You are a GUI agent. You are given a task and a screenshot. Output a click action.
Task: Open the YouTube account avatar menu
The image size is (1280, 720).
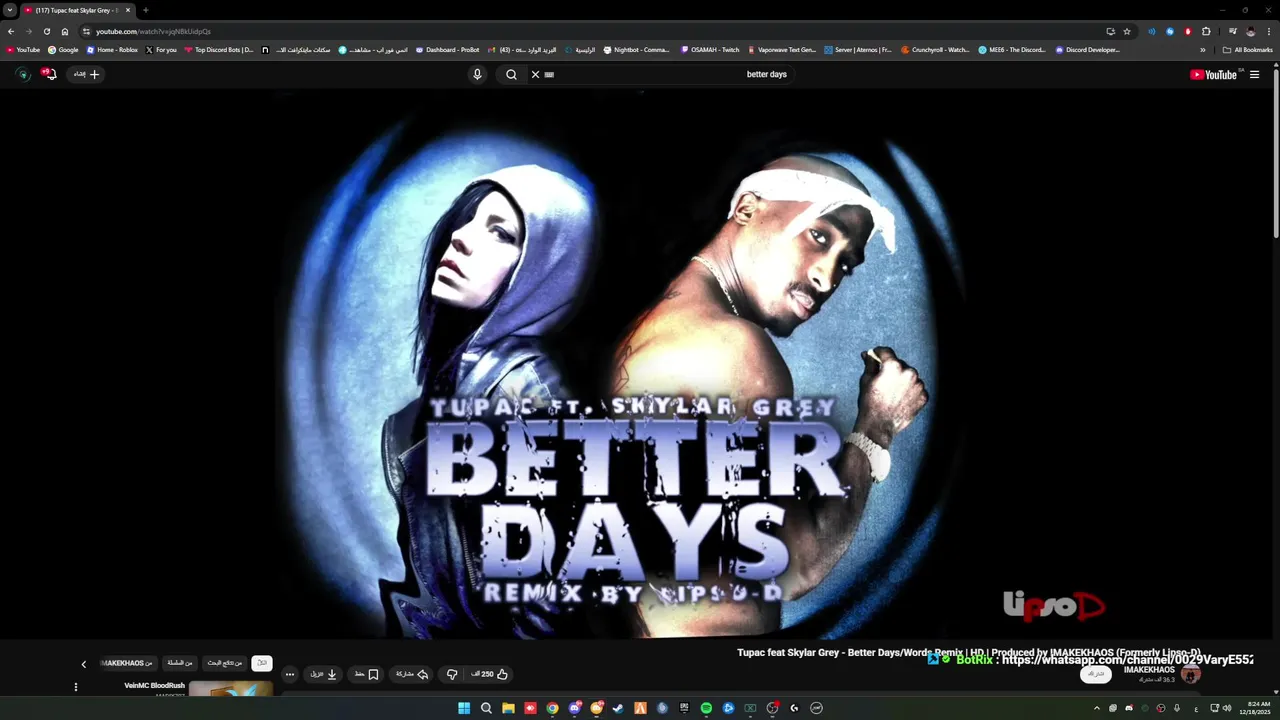pos(23,74)
